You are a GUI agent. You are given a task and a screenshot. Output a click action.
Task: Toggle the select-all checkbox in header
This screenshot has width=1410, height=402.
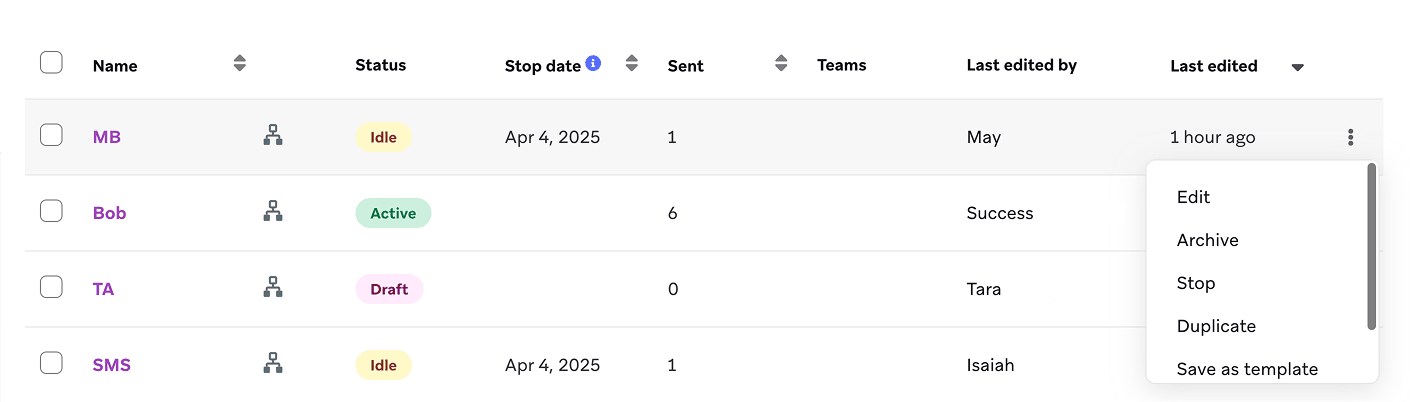click(51, 63)
